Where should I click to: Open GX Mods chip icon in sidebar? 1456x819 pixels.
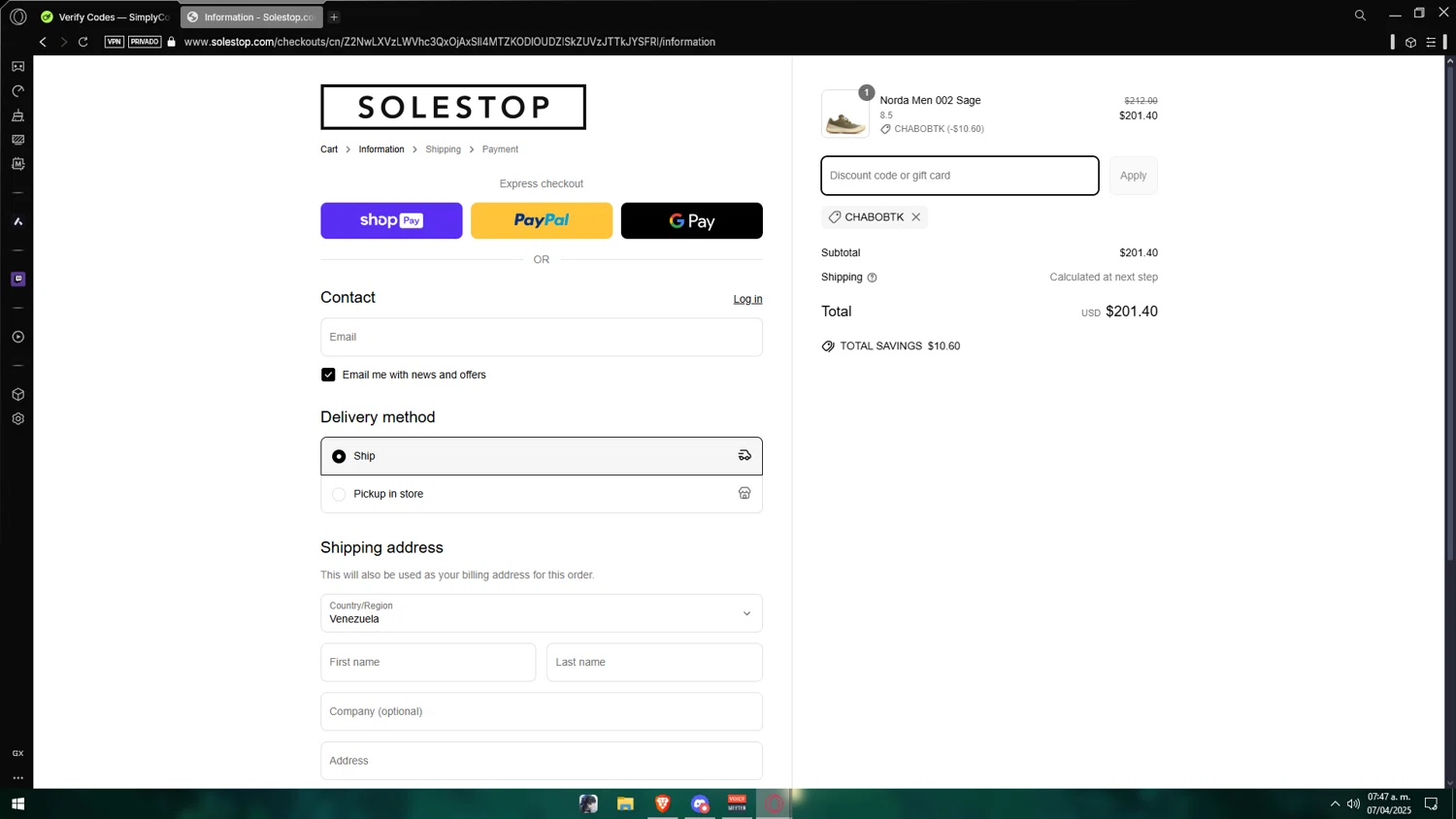[17, 164]
